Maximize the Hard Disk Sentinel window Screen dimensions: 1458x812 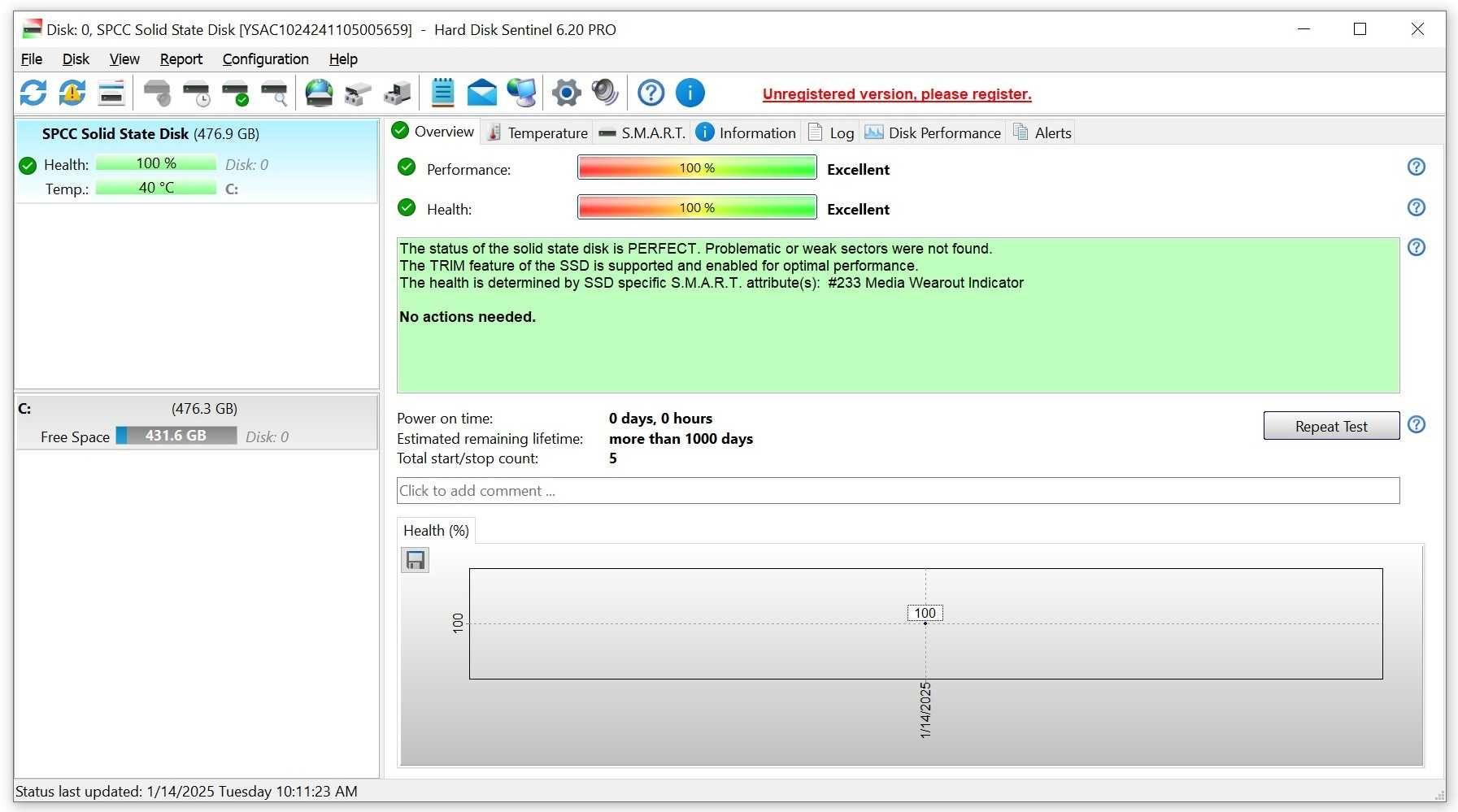(1360, 29)
